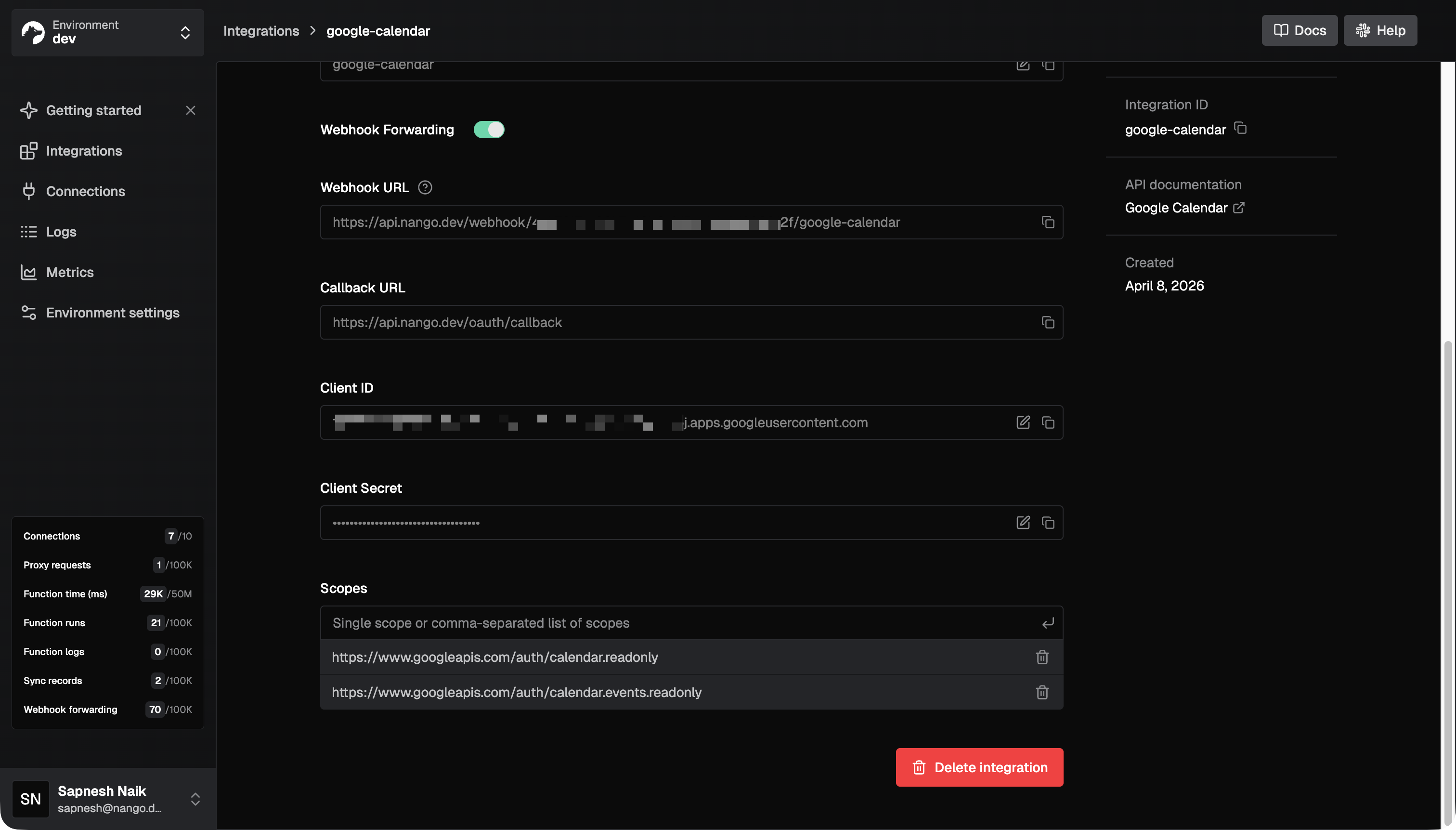Go to Connections in sidebar

tap(85, 192)
